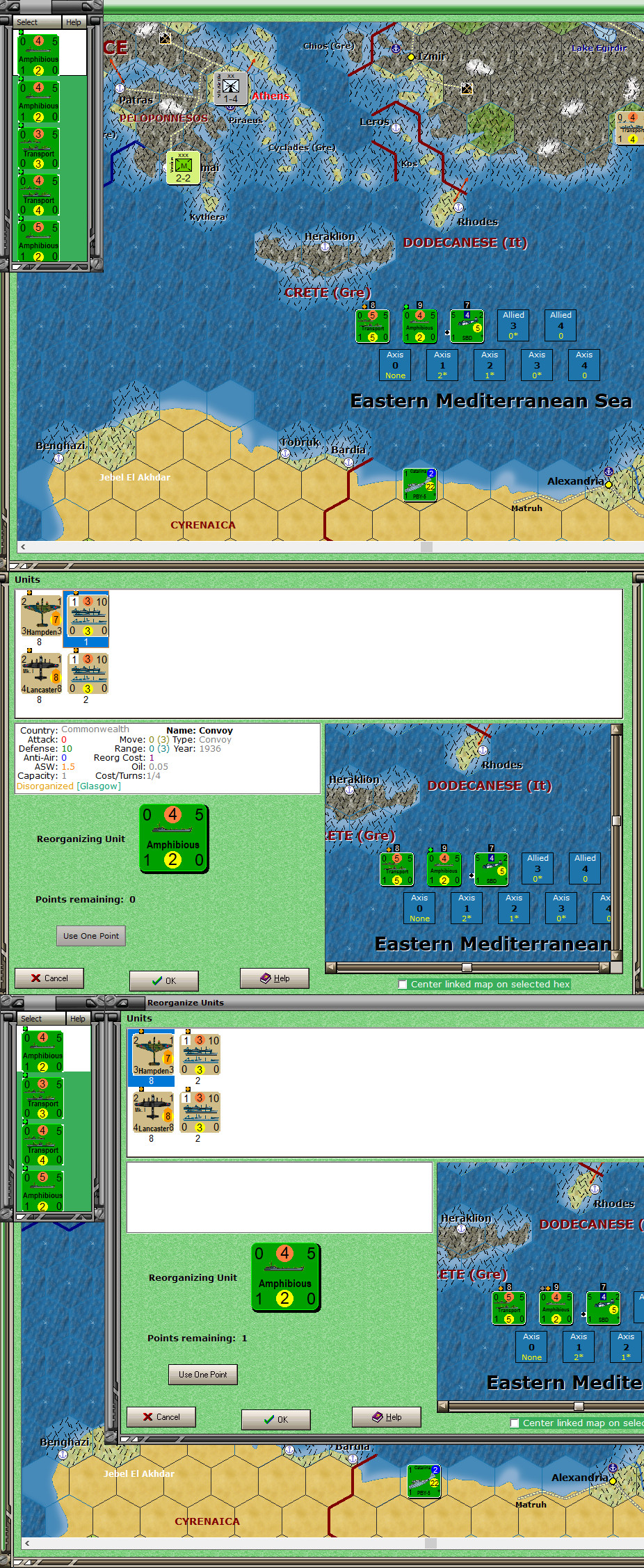Click the Rhodes port symbol on main map
The width and height of the screenshot is (644, 1568).
(458, 207)
